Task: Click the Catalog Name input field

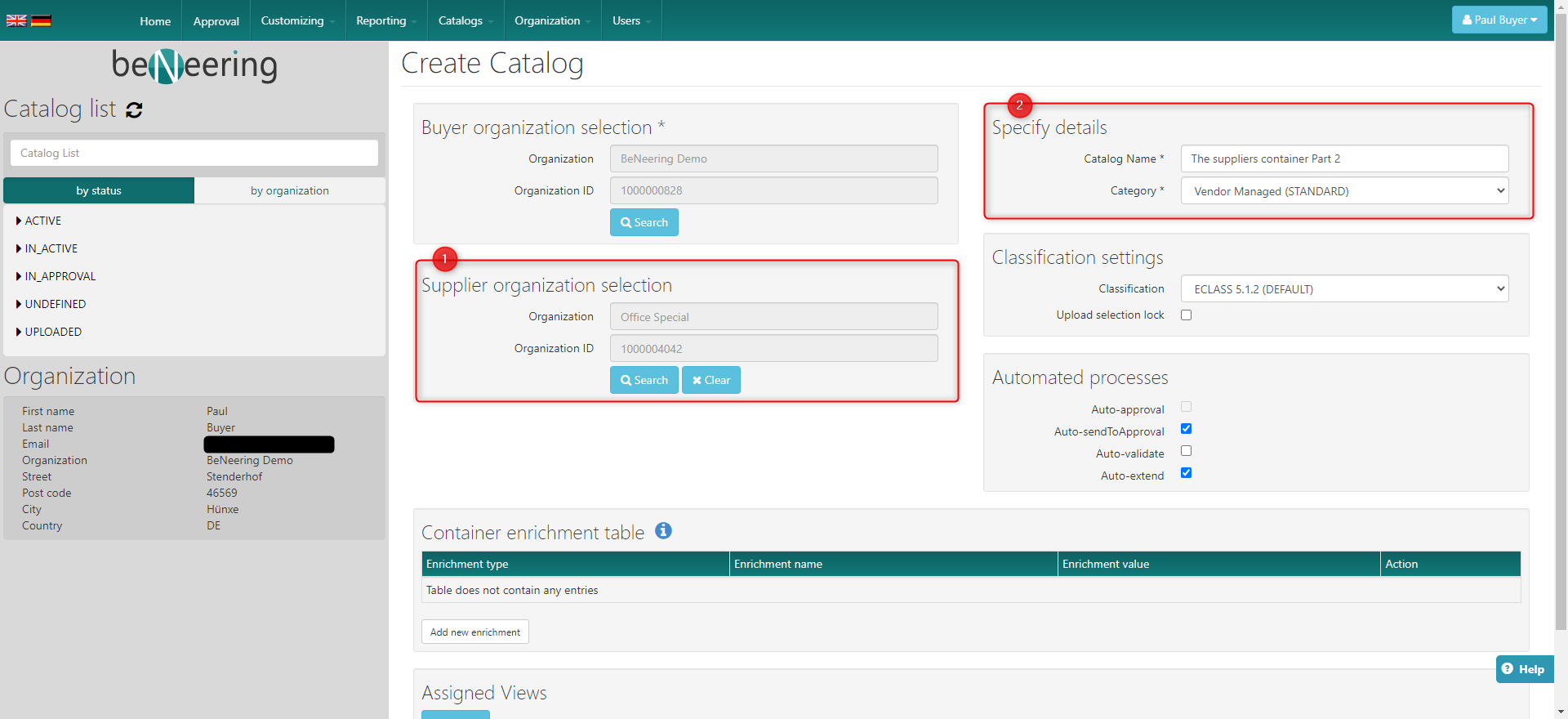Action: pyautogui.click(x=1344, y=159)
